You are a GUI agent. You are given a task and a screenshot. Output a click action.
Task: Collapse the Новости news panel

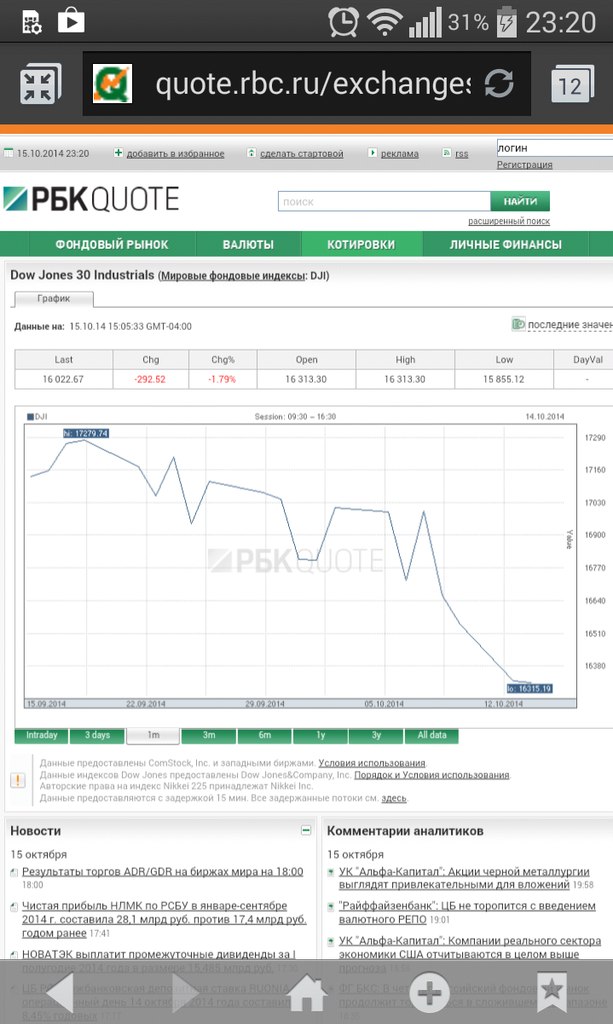pyautogui.click(x=306, y=830)
